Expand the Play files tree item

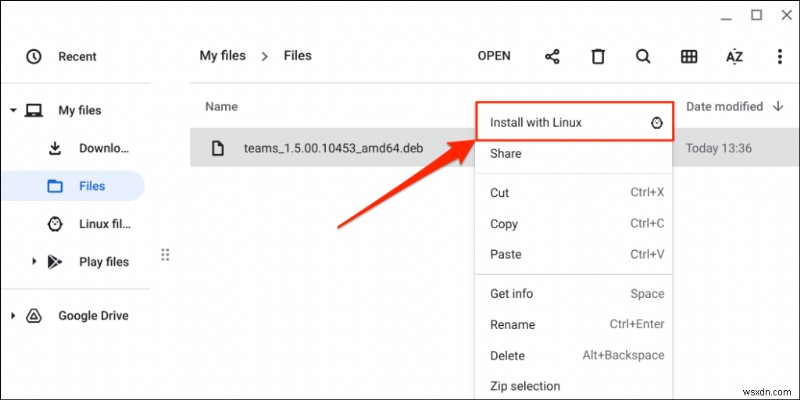(34, 261)
